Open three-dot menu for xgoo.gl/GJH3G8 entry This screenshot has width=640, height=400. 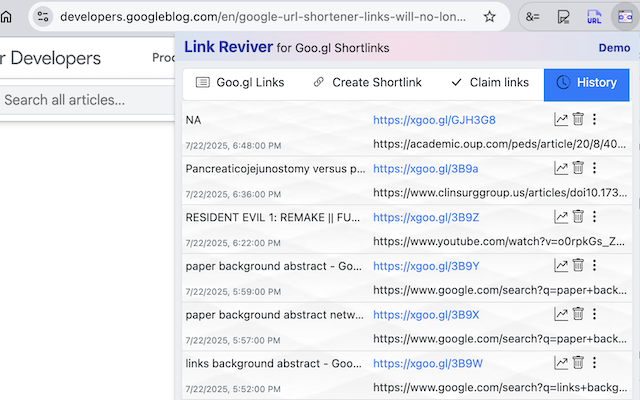594,120
